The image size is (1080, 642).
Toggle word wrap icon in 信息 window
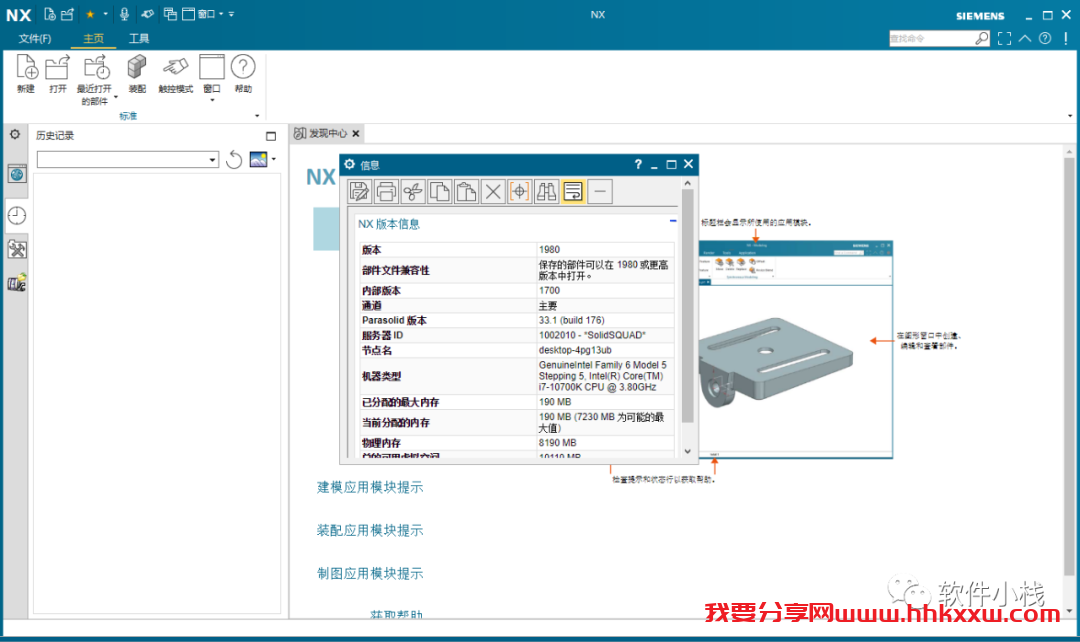coord(573,191)
